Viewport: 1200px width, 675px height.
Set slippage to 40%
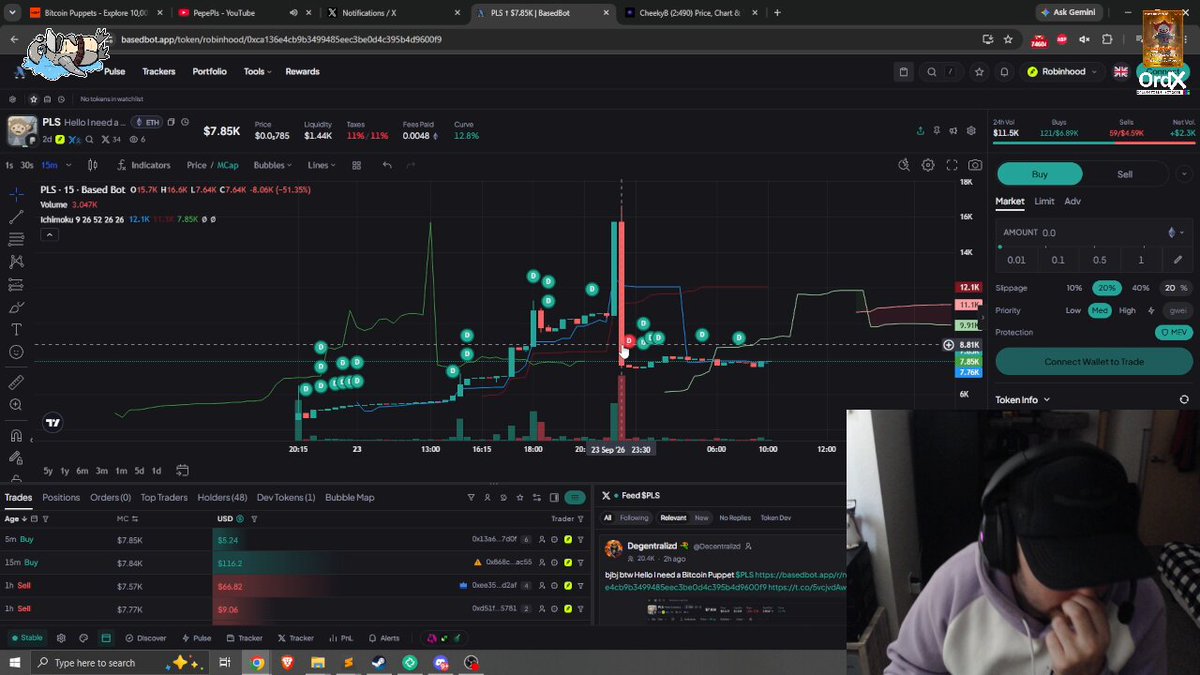(x=1140, y=288)
